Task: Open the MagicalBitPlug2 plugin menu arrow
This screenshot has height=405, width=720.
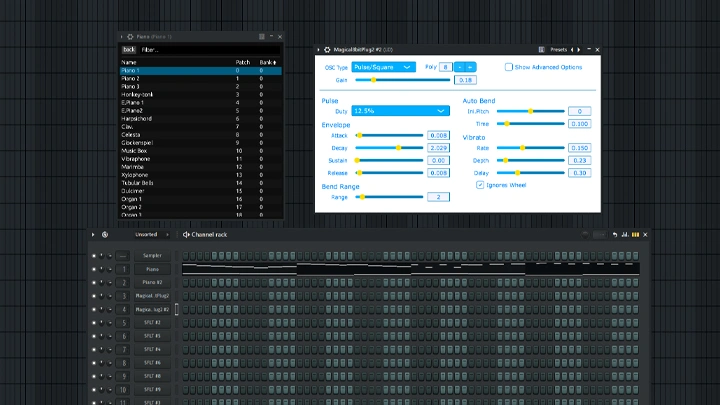Action: tap(318, 50)
